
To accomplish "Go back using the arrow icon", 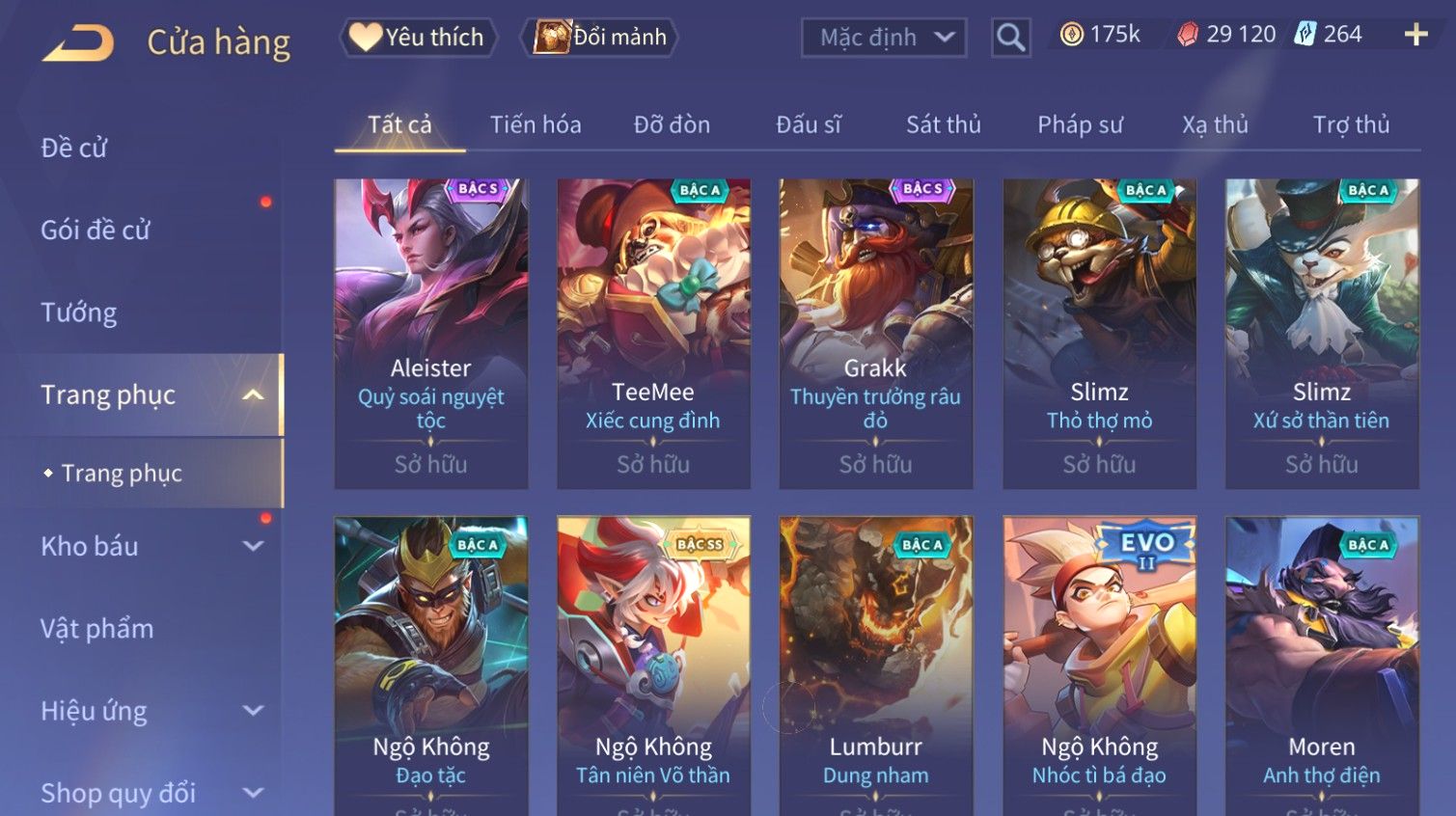I will tap(78, 42).
